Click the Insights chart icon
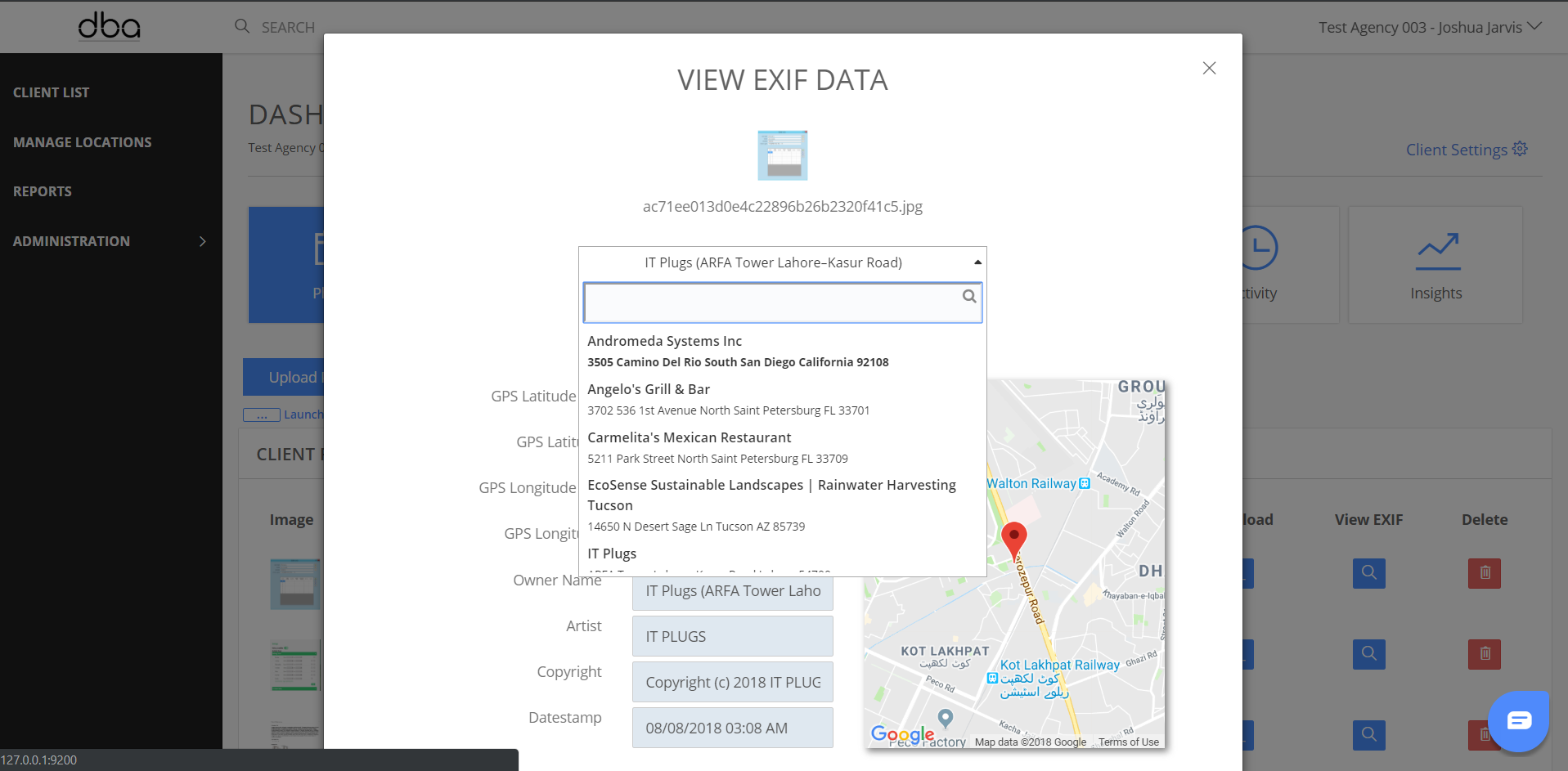This screenshot has width=1568, height=771. 1437,252
